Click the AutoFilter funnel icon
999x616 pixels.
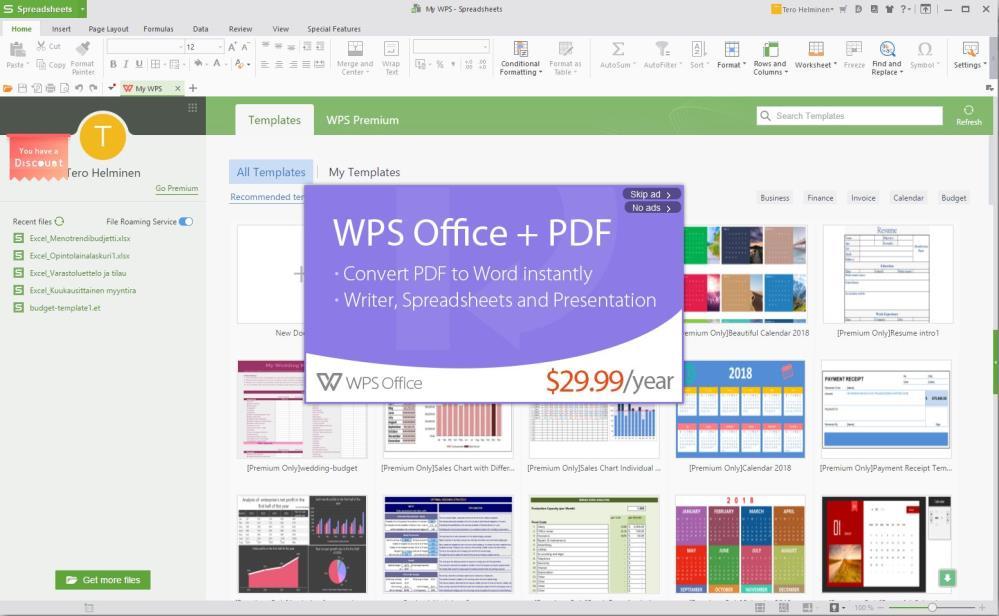(662, 49)
